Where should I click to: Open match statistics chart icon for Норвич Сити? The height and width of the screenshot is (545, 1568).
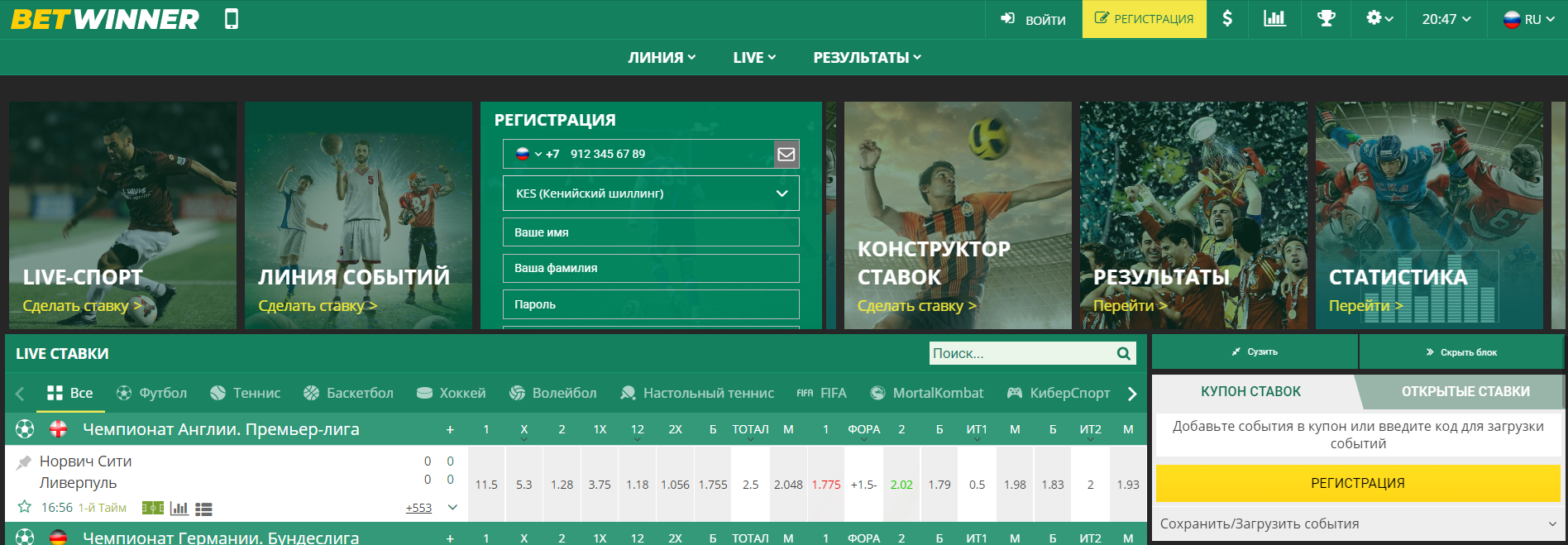click(179, 508)
